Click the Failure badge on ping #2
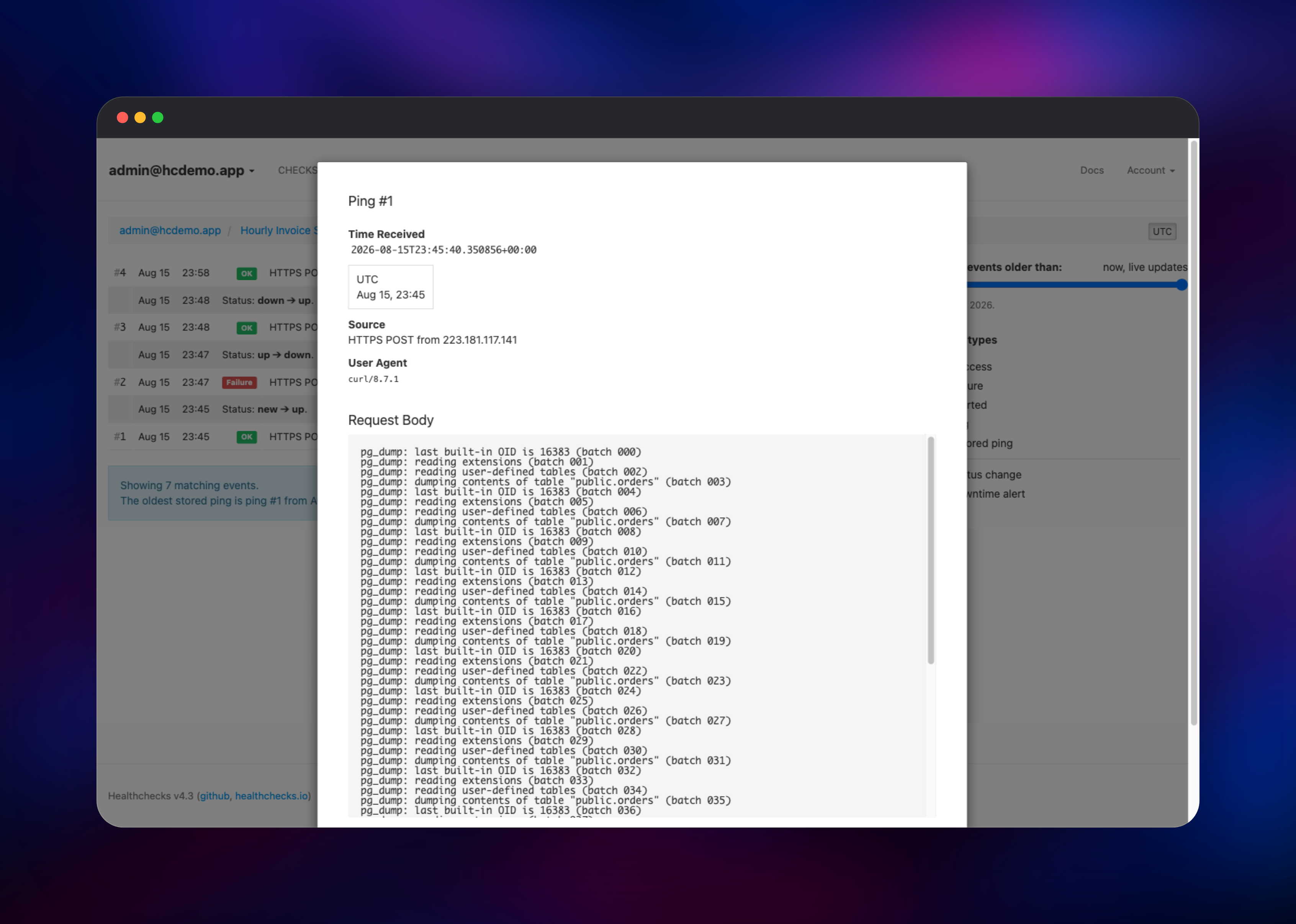The image size is (1296, 924). click(x=239, y=382)
